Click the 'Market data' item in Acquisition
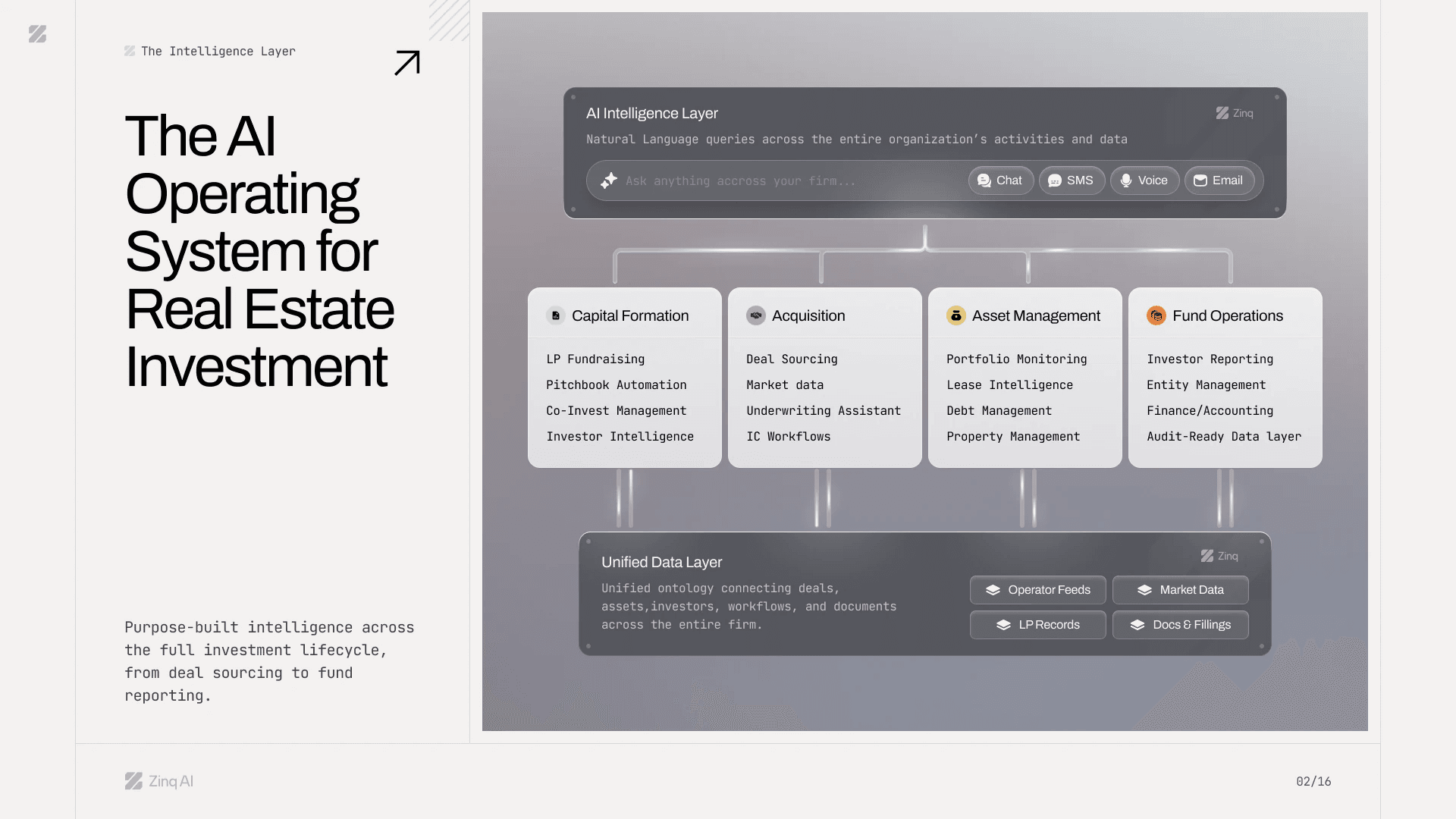 [x=785, y=385]
